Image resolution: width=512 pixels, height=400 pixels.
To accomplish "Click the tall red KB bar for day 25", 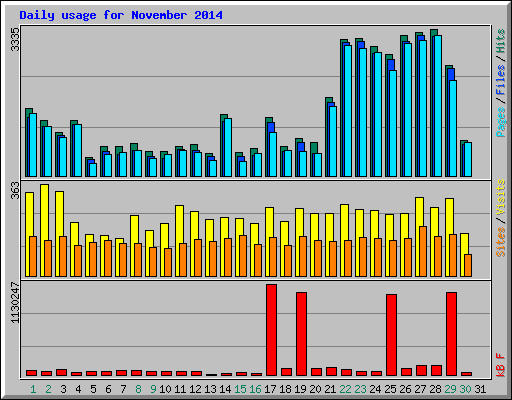I will (x=391, y=335).
